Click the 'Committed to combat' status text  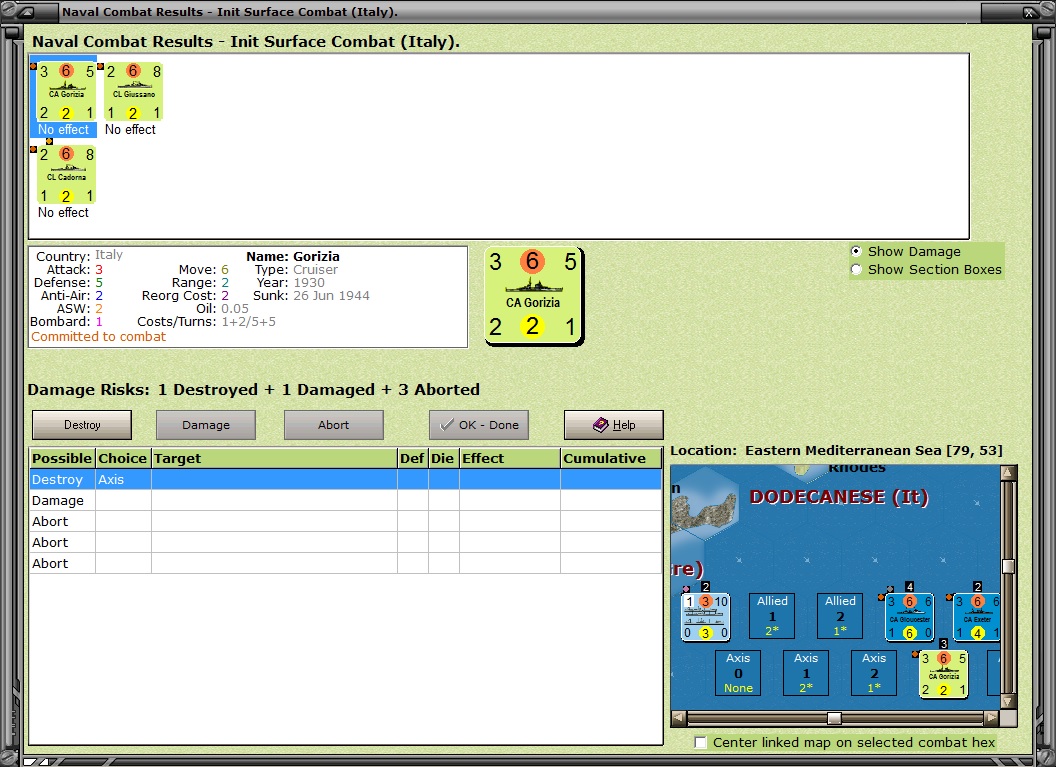click(98, 337)
